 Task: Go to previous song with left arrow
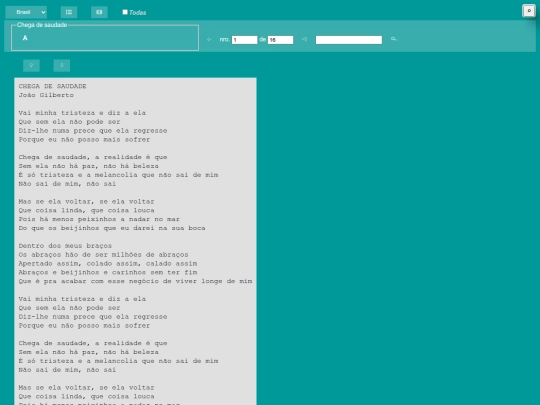(209, 39)
